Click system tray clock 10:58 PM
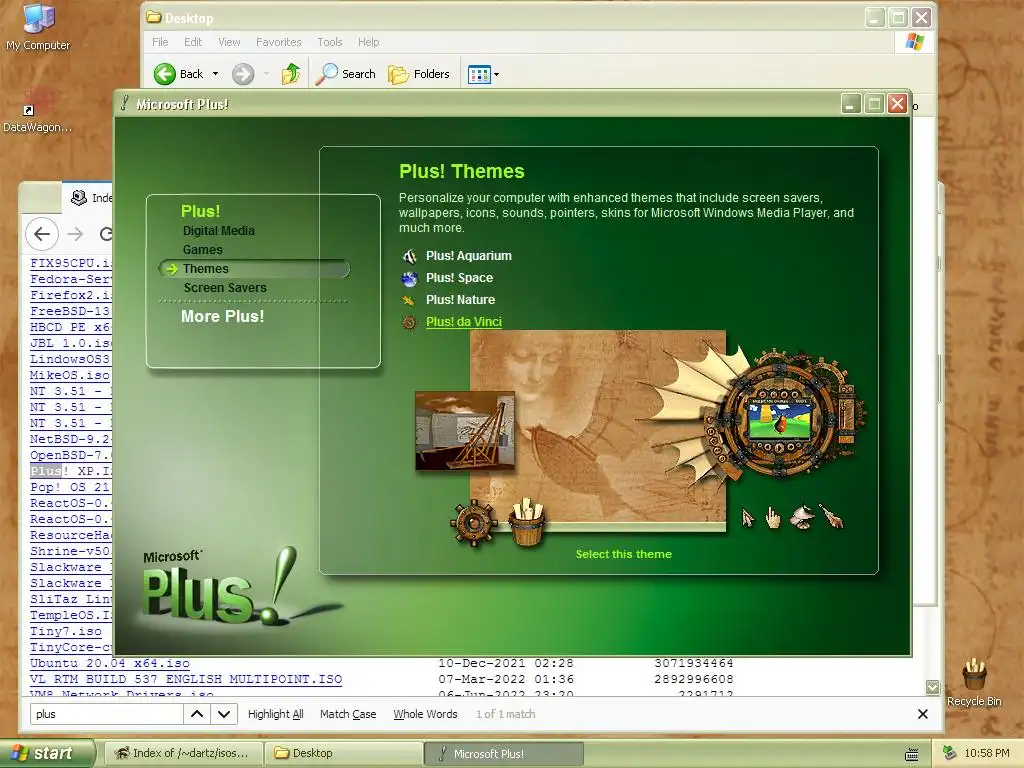Image resolution: width=1024 pixels, height=768 pixels. click(x=987, y=754)
